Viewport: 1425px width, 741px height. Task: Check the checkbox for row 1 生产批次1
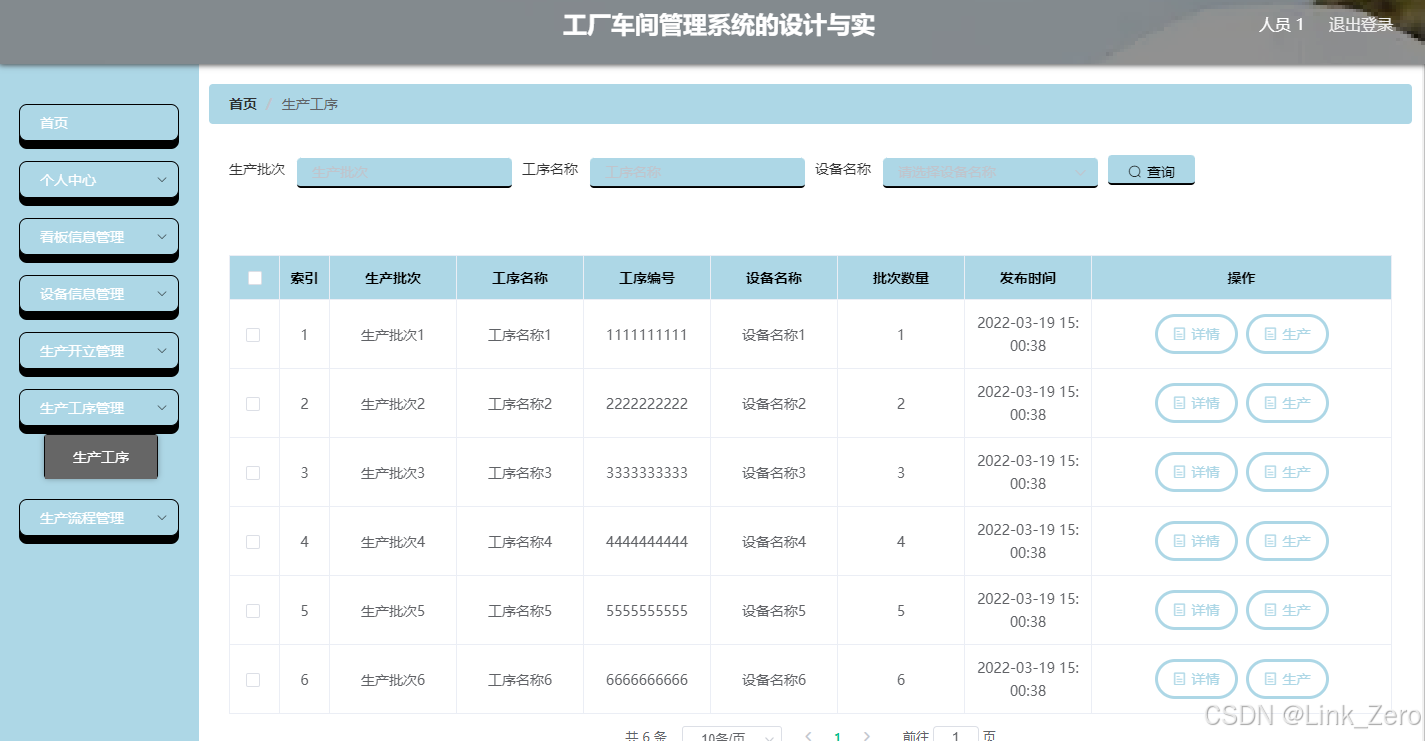253,334
